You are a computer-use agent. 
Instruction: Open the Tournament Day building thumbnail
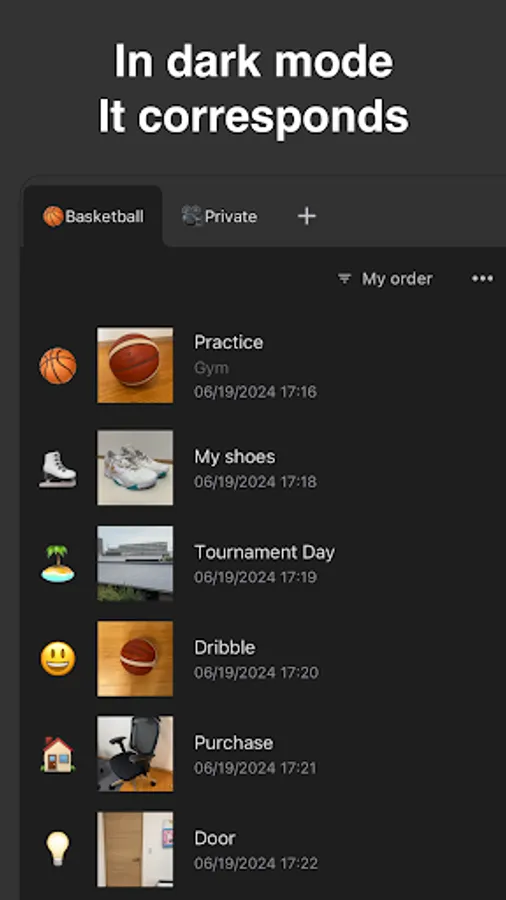[135, 563]
